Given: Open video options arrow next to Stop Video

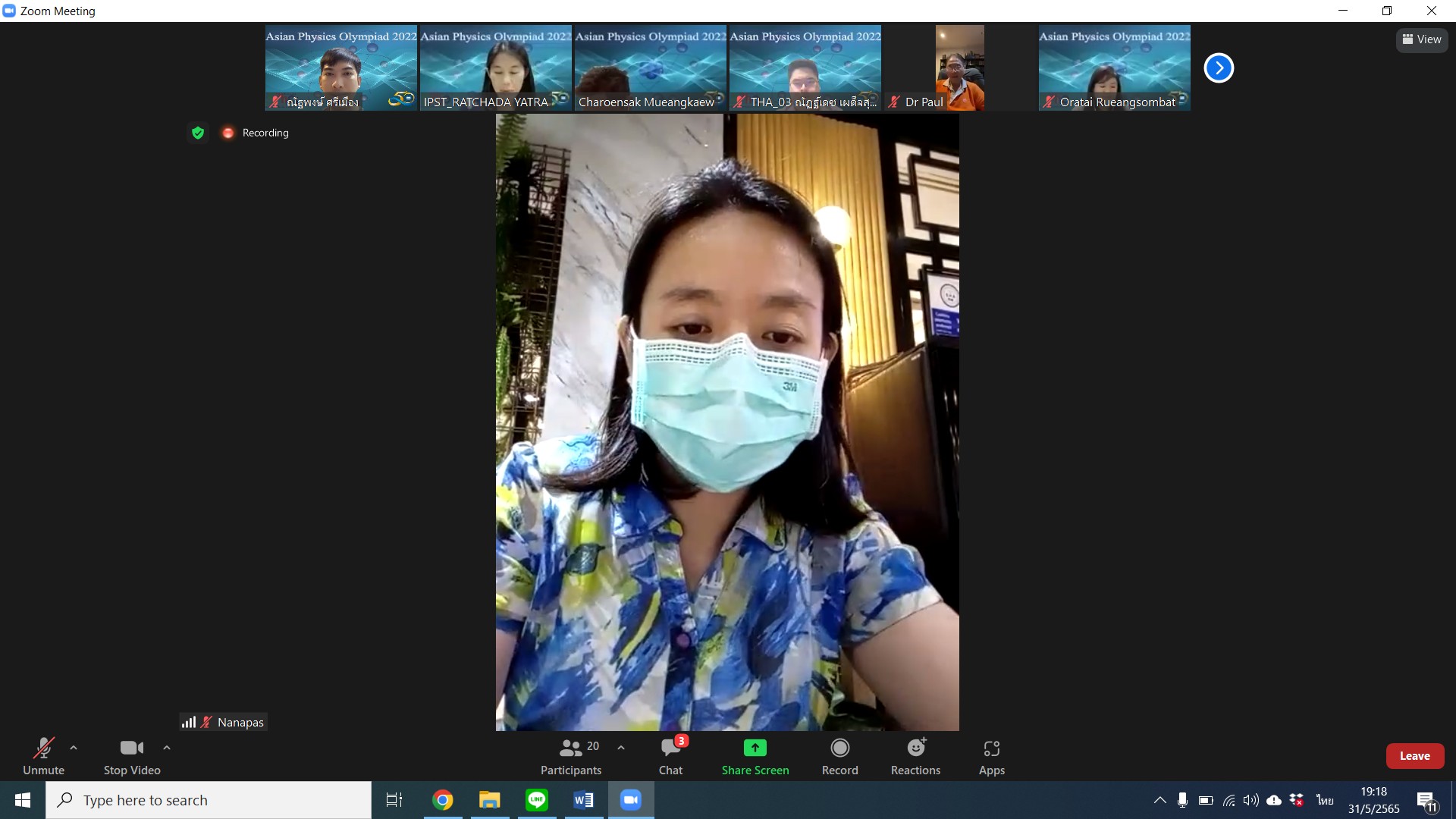Looking at the screenshot, I should [167, 748].
